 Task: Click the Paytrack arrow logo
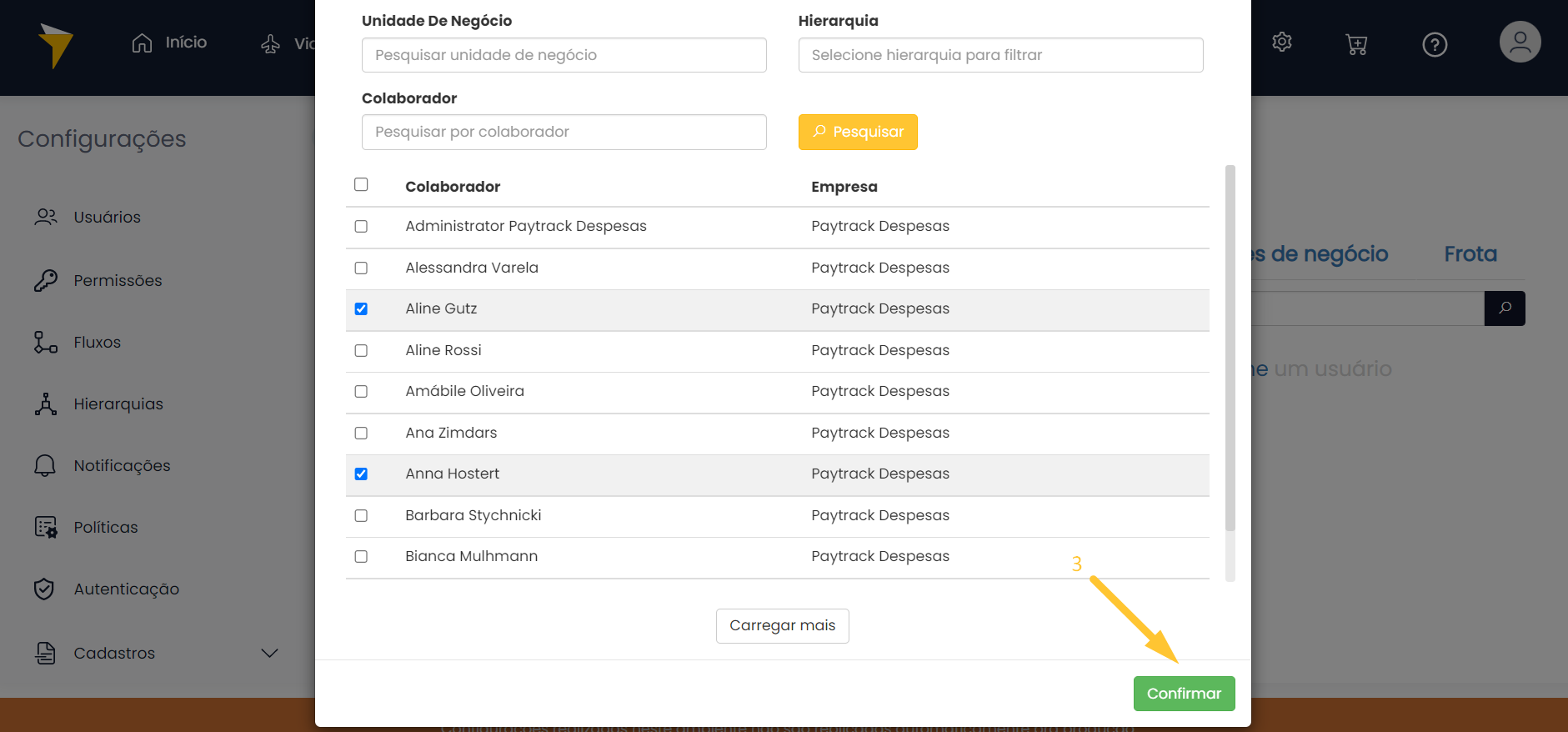coord(56,45)
